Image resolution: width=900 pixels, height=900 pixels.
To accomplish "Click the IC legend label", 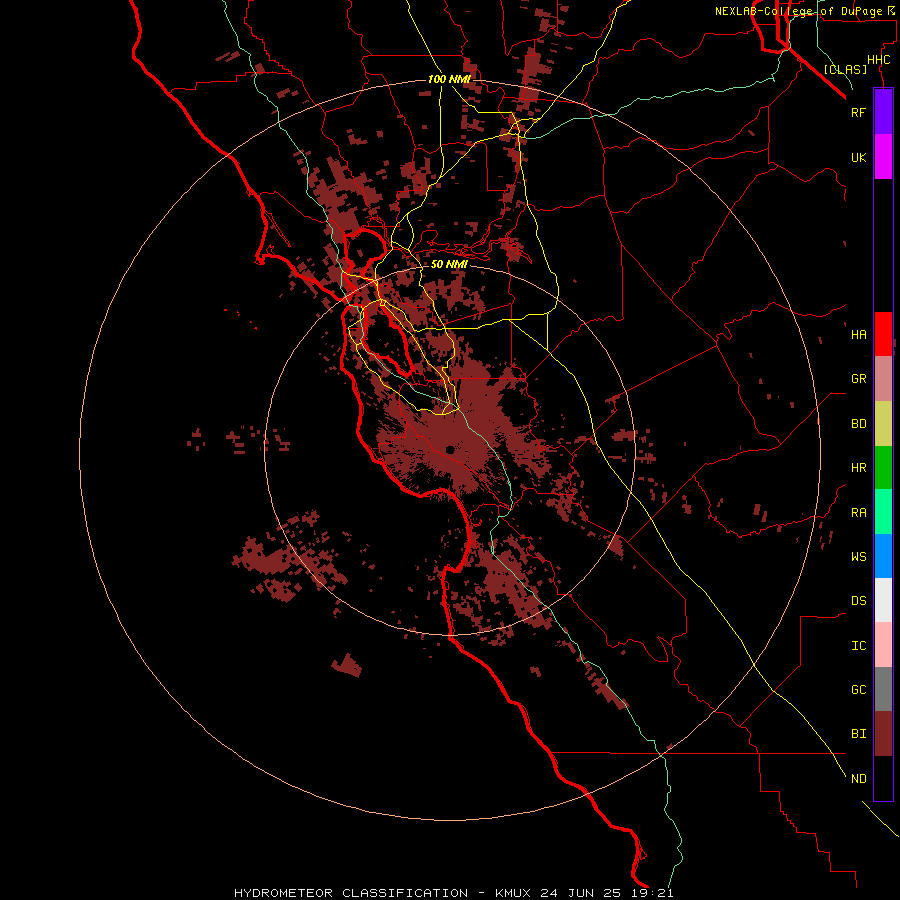I will pos(859,646).
